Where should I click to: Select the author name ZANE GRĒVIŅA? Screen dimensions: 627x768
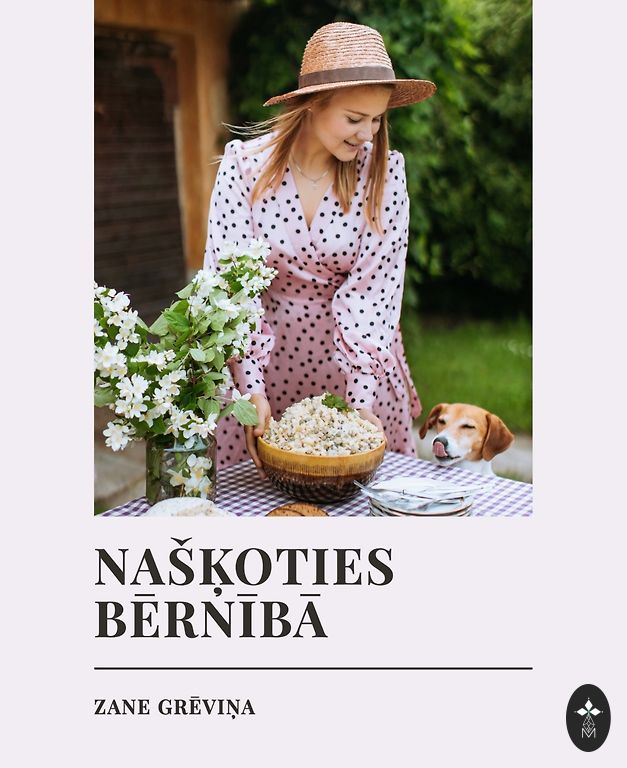[174, 707]
